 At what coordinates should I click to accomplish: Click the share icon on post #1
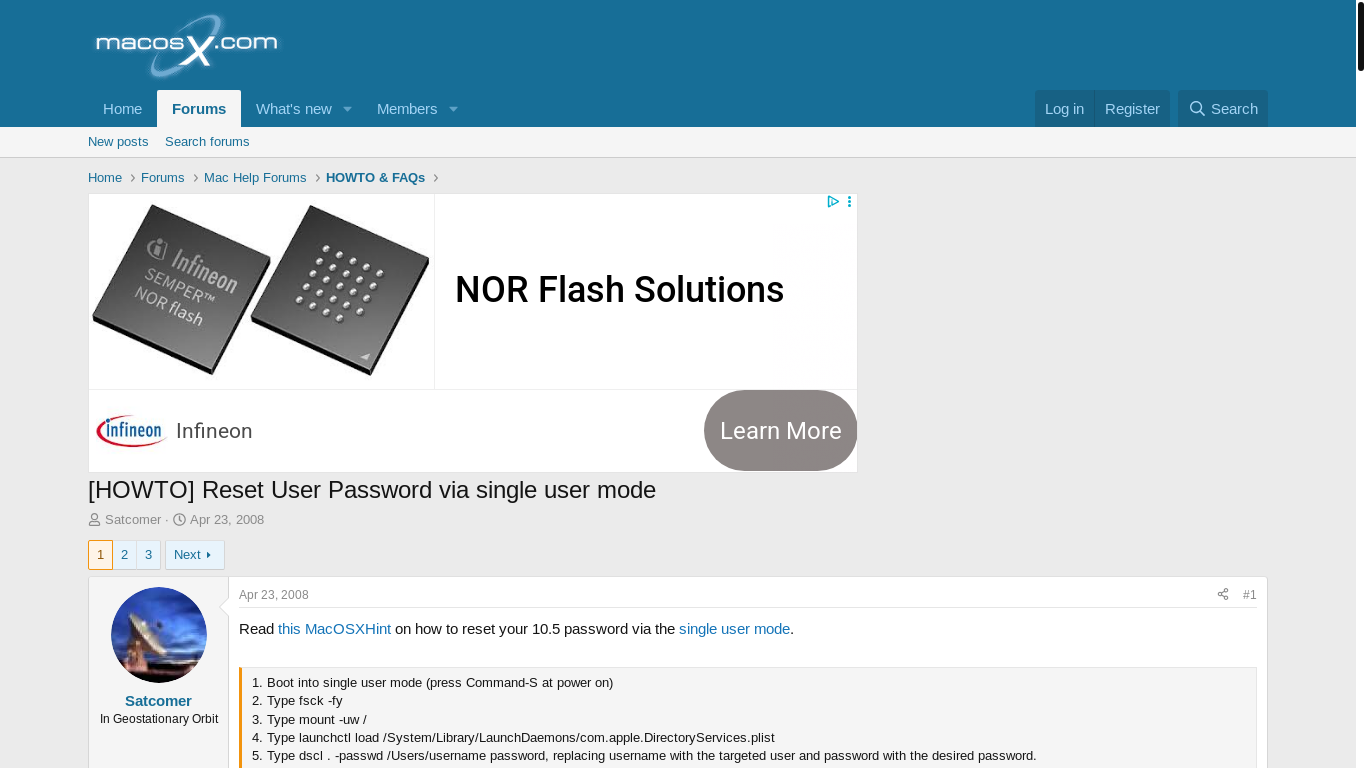(1223, 594)
